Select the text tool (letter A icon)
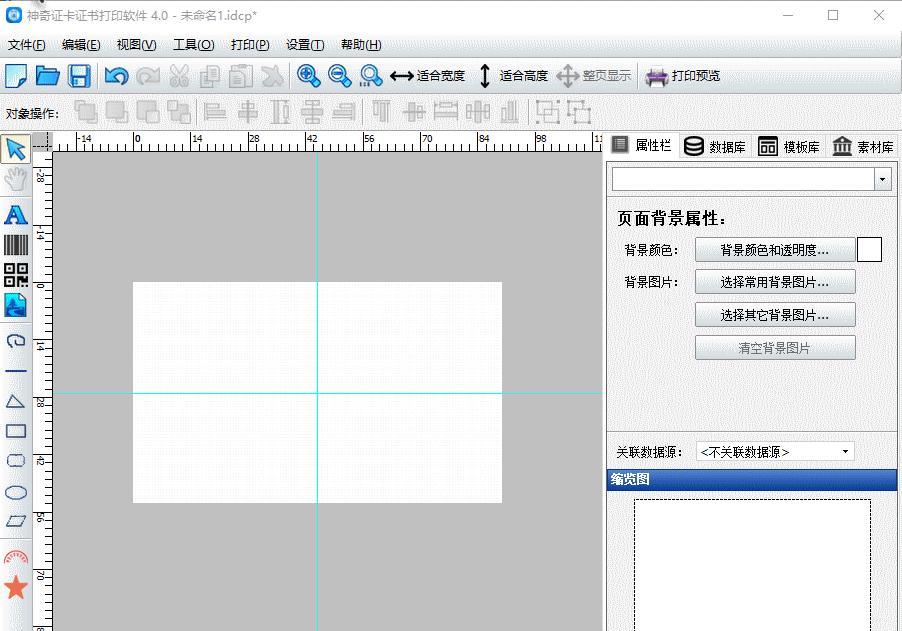902x631 pixels. pos(16,215)
